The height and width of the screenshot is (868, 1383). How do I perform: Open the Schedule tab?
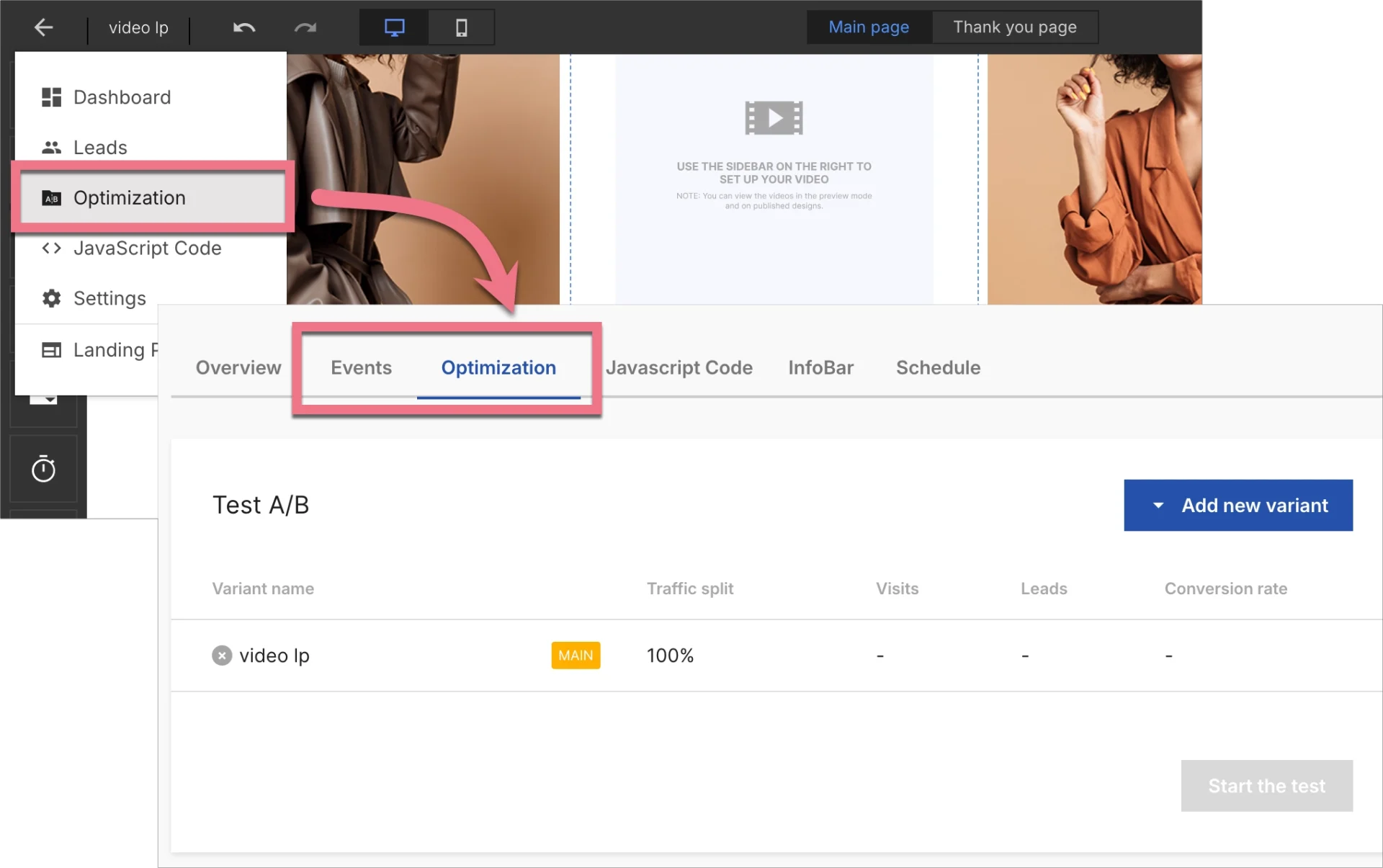[x=938, y=367]
